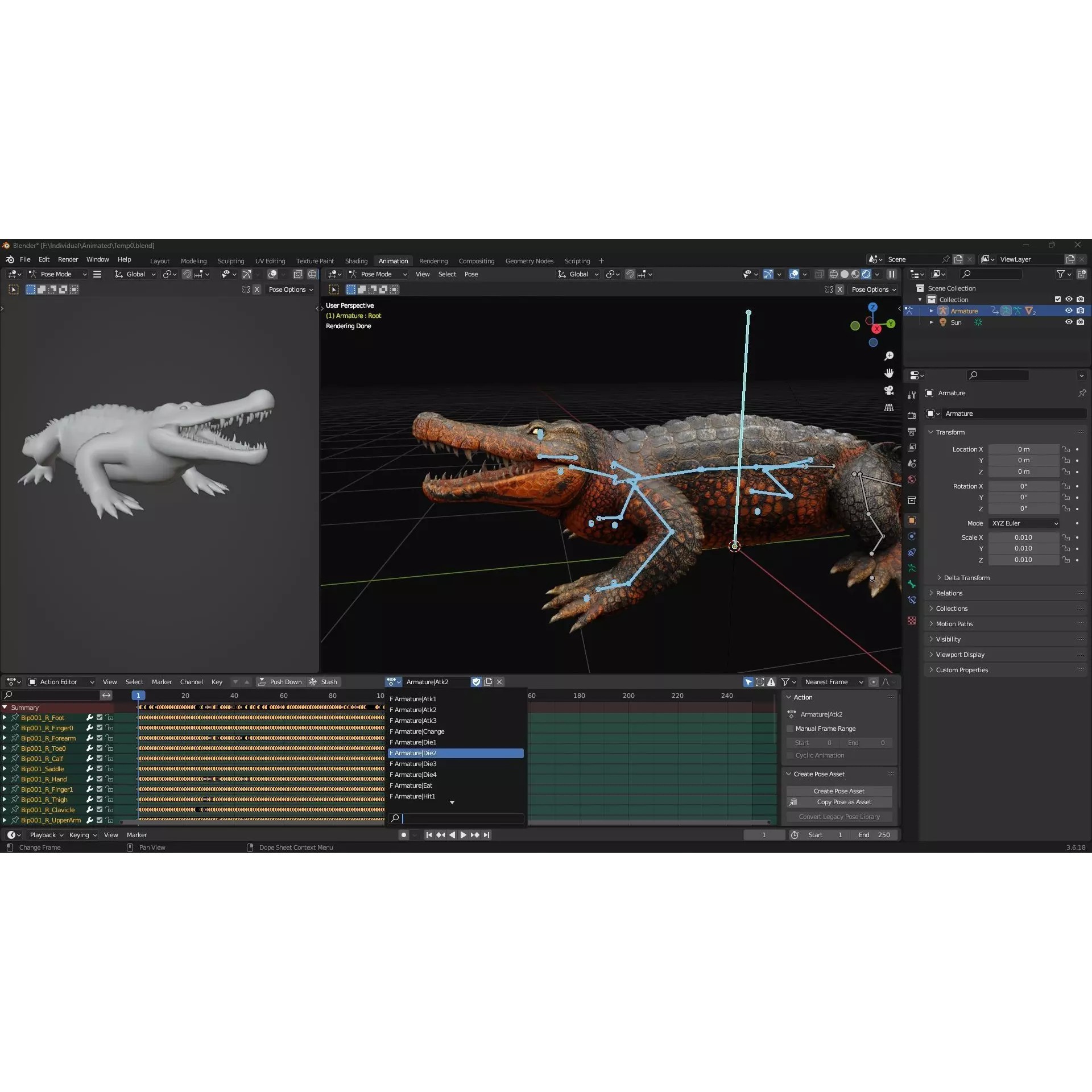Enable the Cyclic Animation checkbox
The width and height of the screenshot is (1092, 1092).
(x=791, y=755)
